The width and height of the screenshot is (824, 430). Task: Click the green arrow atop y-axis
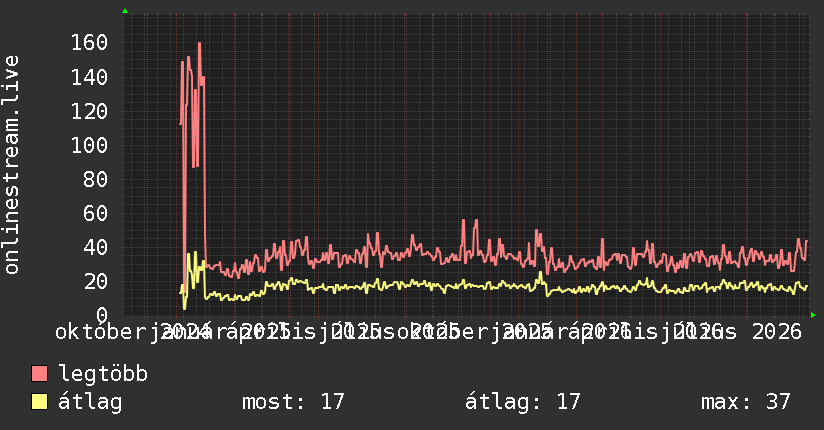click(x=125, y=11)
